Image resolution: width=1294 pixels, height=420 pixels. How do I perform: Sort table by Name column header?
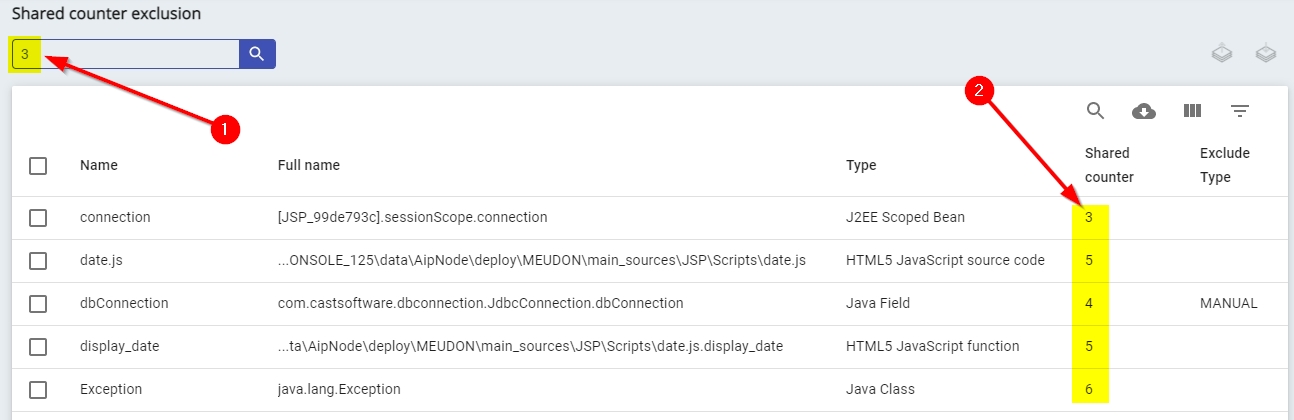(97, 166)
